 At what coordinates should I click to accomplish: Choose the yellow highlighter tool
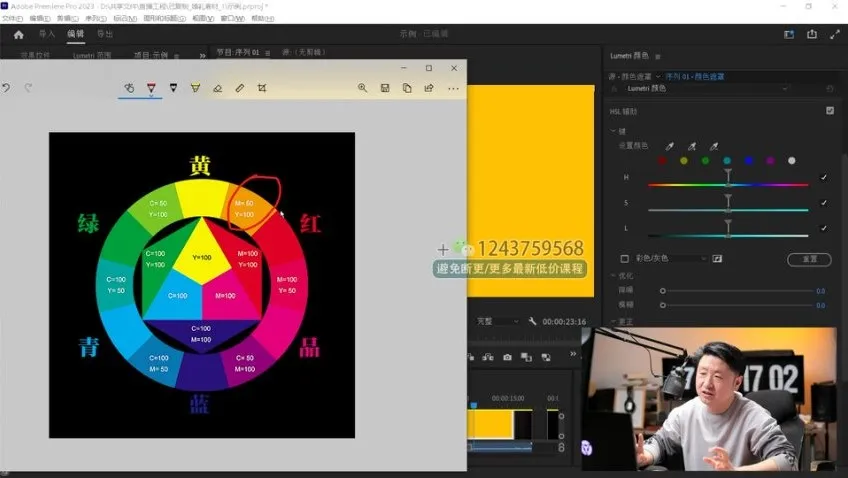pyautogui.click(x=195, y=88)
